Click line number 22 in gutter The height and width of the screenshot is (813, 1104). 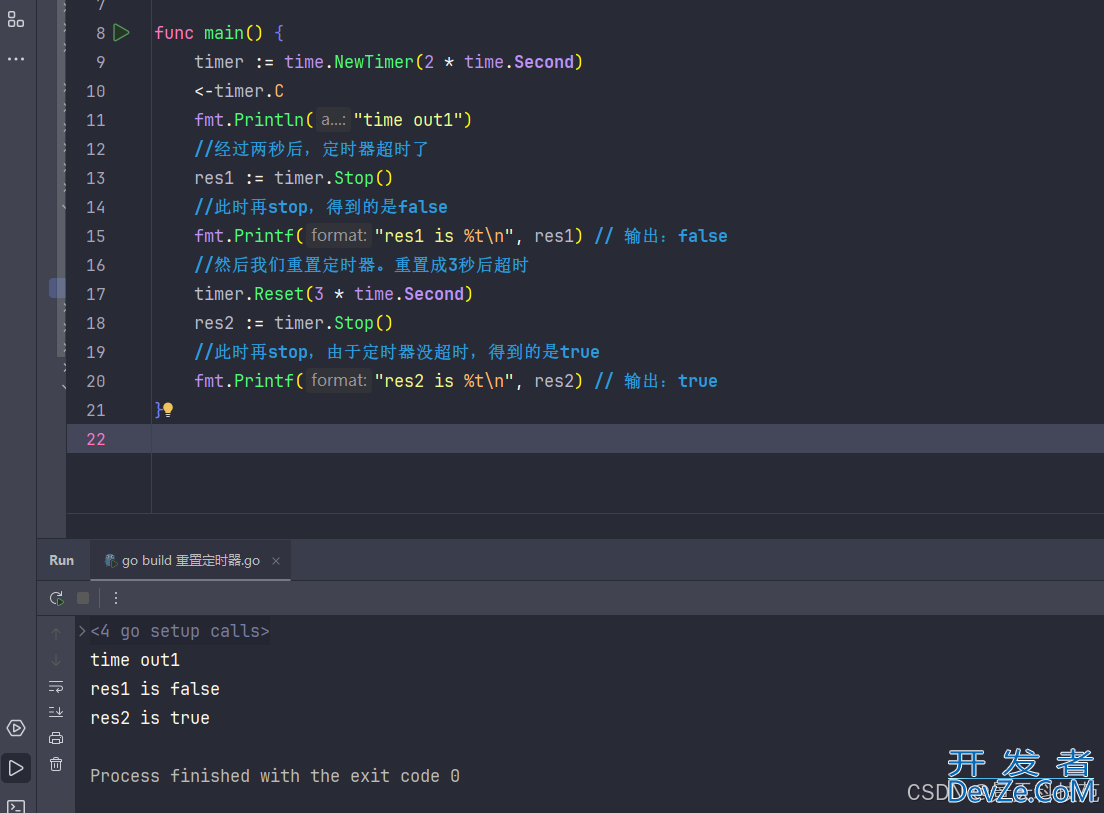(96, 439)
